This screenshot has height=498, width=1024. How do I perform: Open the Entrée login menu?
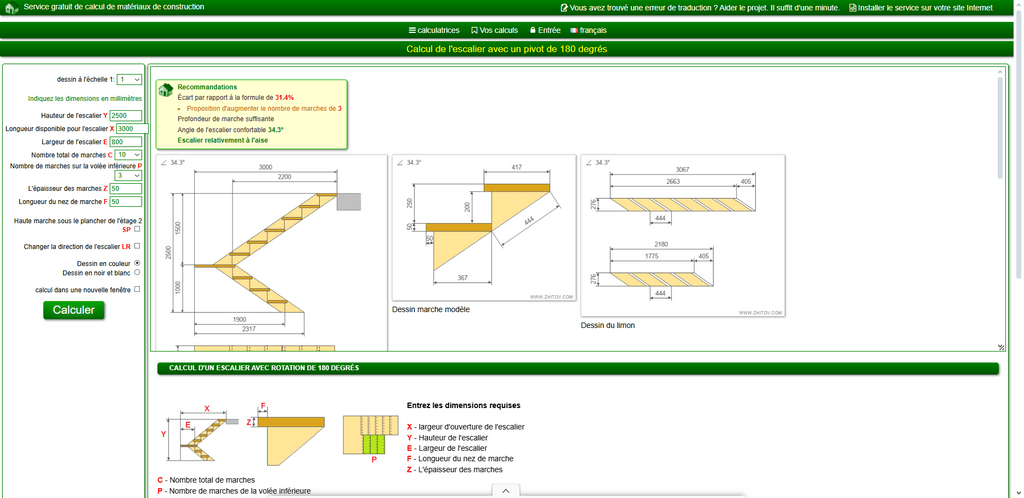(545, 30)
